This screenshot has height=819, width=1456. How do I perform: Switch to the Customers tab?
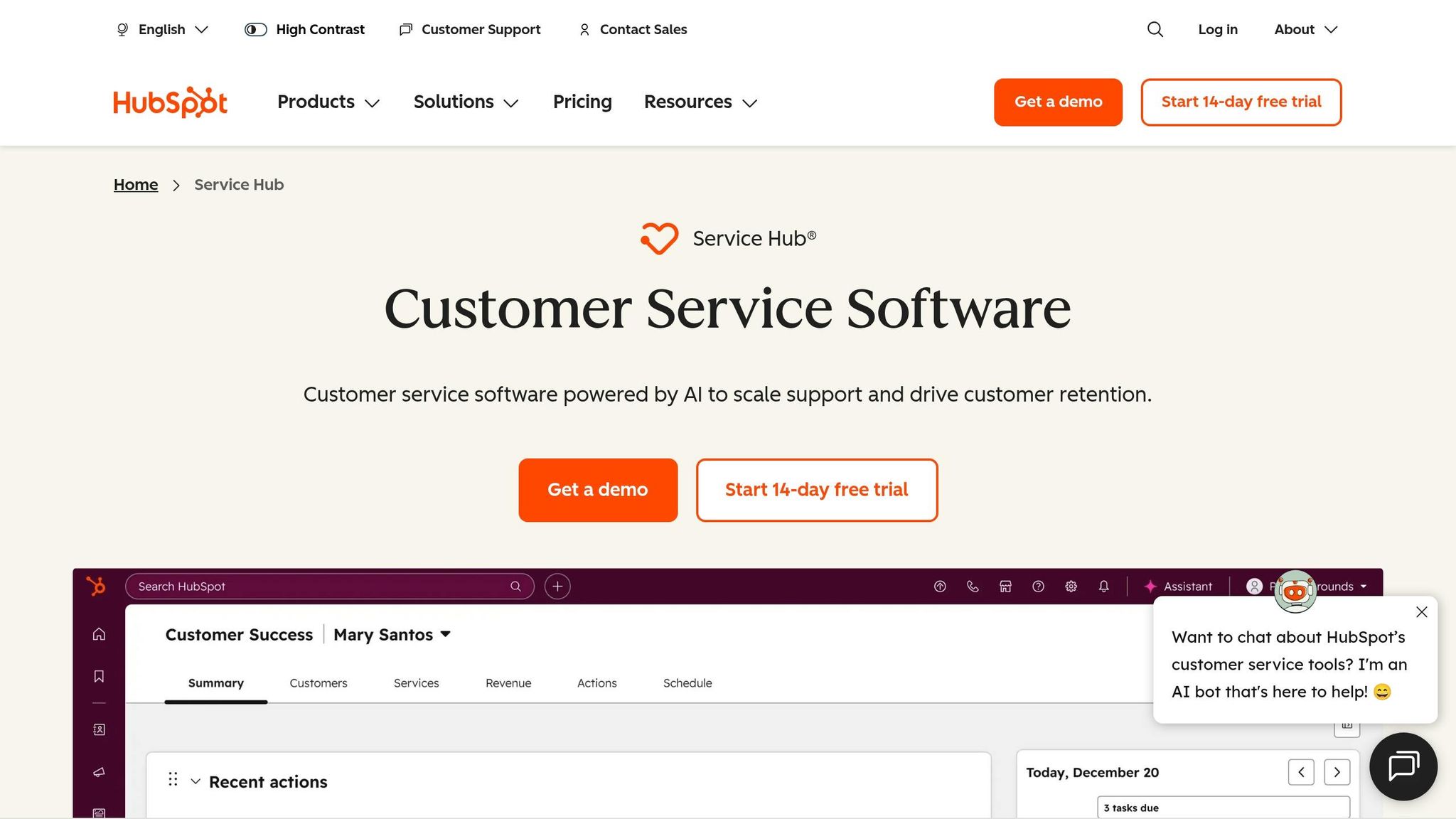(x=318, y=683)
